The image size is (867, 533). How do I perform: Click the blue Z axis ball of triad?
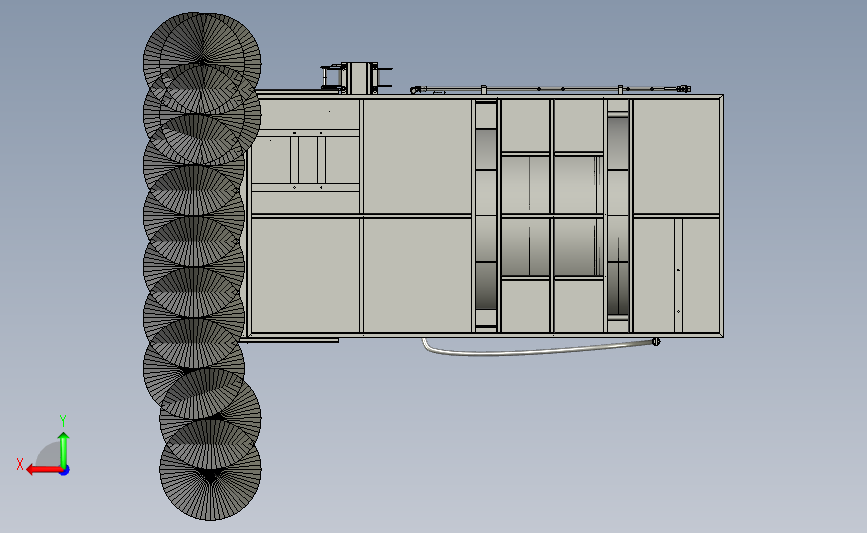pyautogui.click(x=64, y=471)
